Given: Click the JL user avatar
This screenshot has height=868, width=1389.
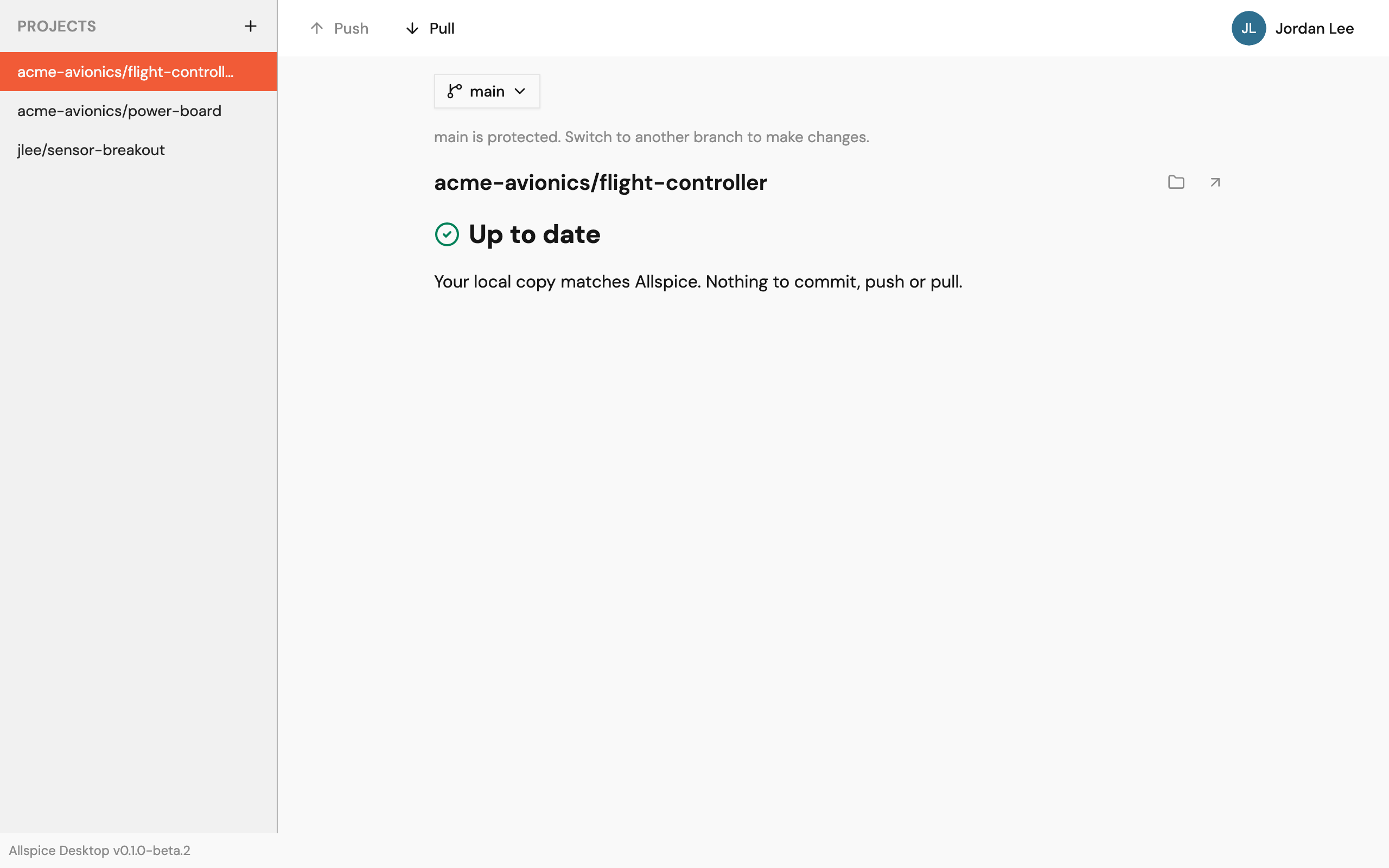Looking at the screenshot, I should [x=1248, y=28].
